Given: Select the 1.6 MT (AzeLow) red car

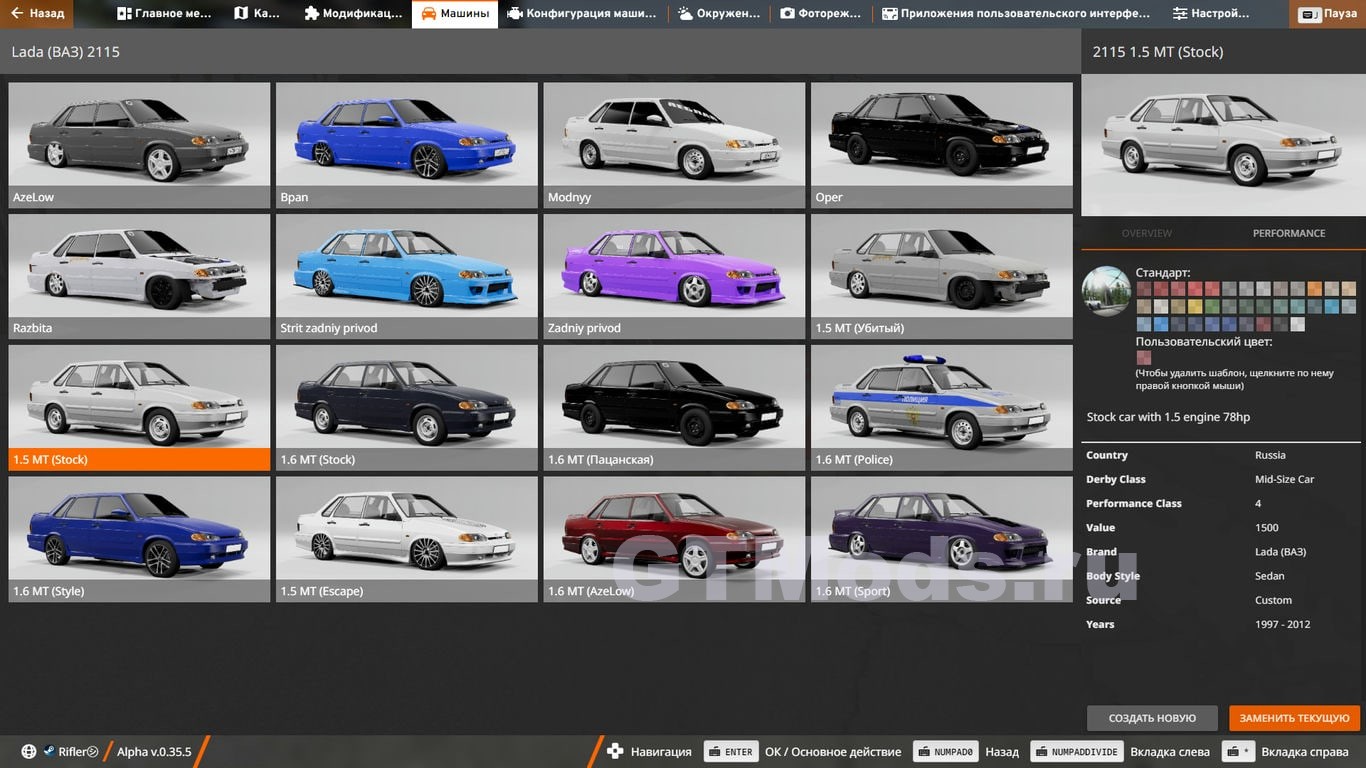Looking at the screenshot, I should (x=674, y=539).
